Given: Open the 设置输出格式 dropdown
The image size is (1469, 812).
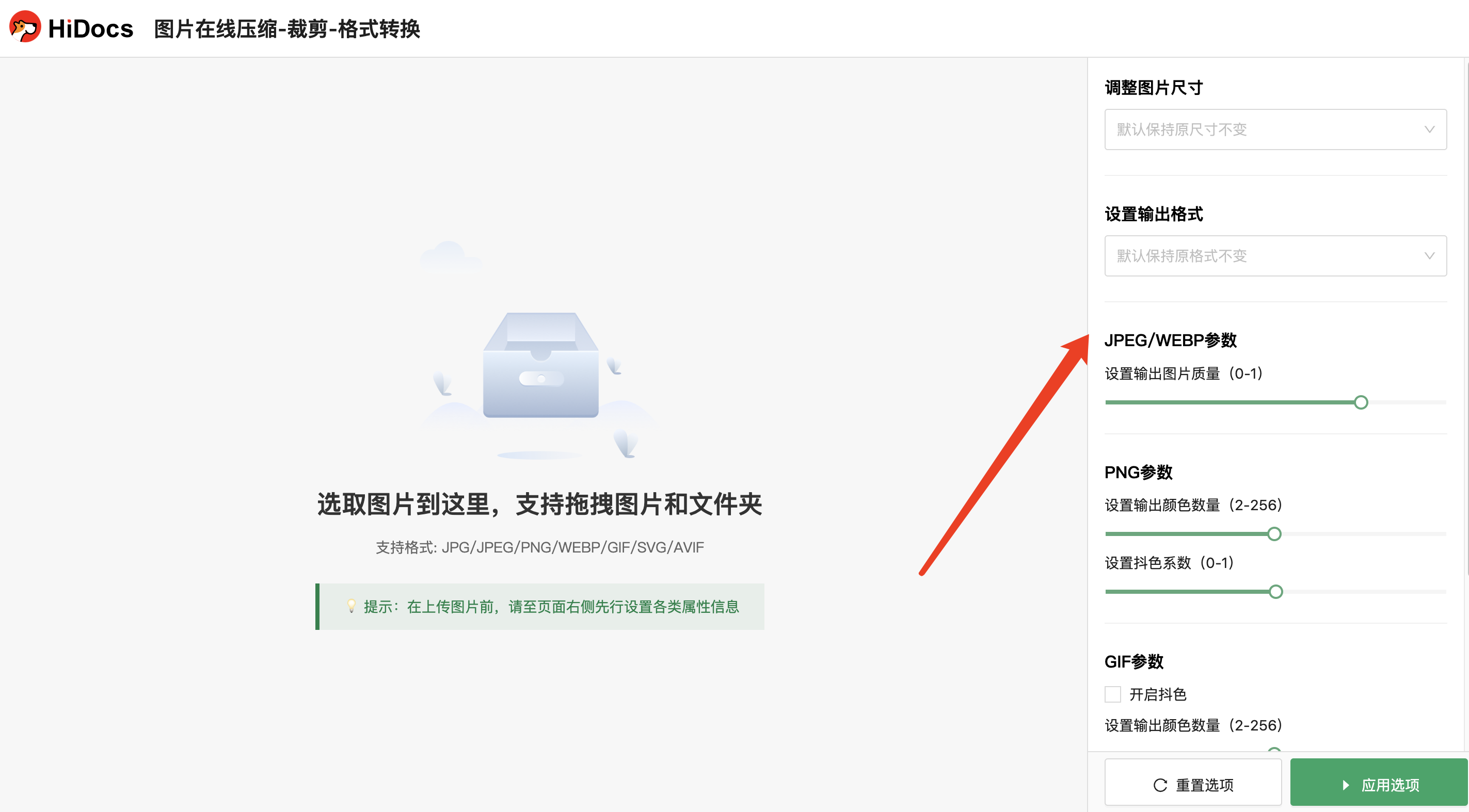Looking at the screenshot, I should coord(1274,256).
